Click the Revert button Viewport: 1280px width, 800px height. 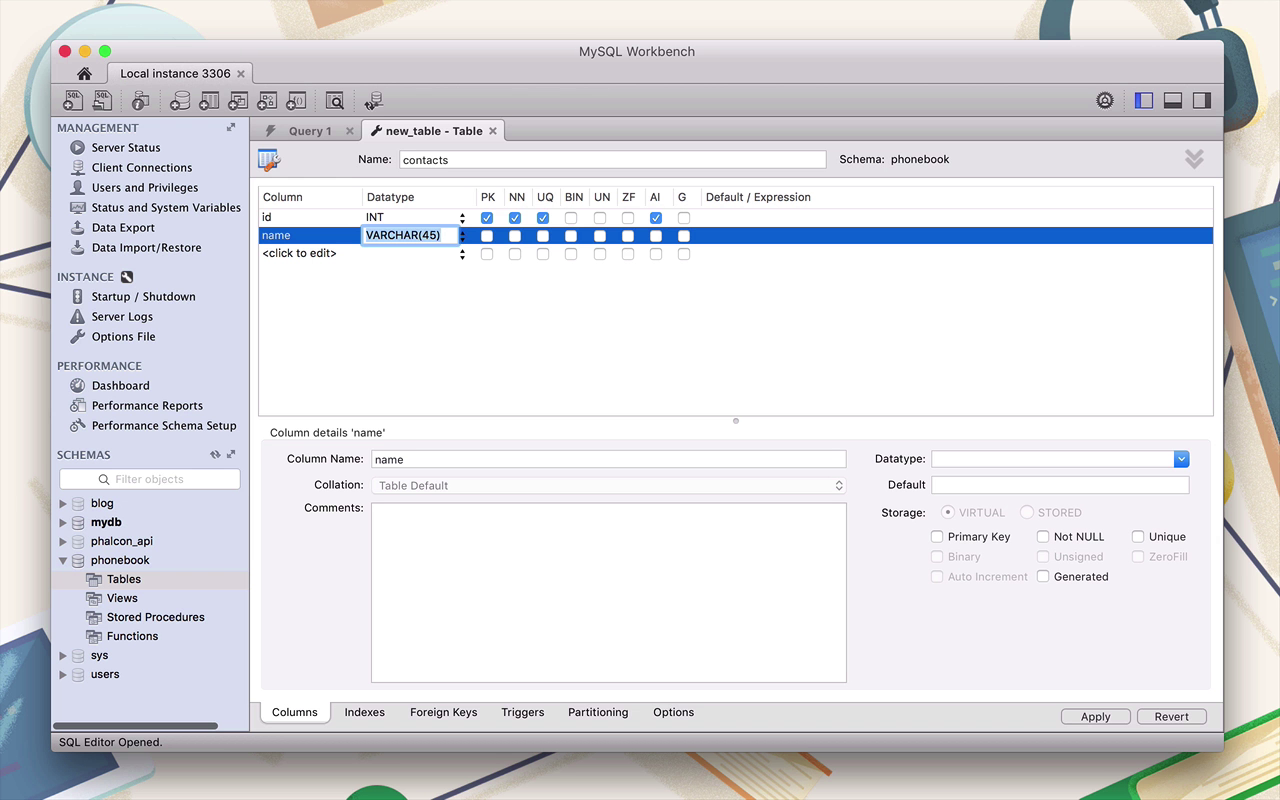click(1171, 716)
